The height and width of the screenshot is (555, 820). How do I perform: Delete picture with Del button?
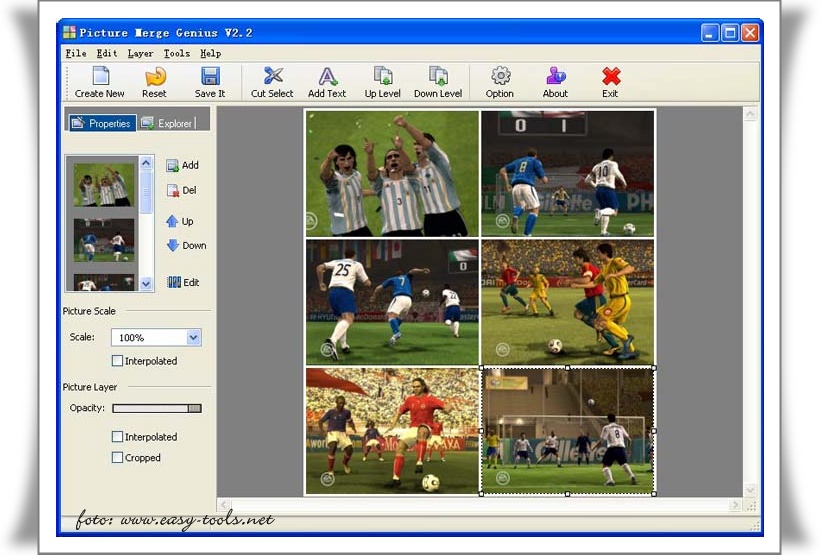pyautogui.click(x=181, y=190)
